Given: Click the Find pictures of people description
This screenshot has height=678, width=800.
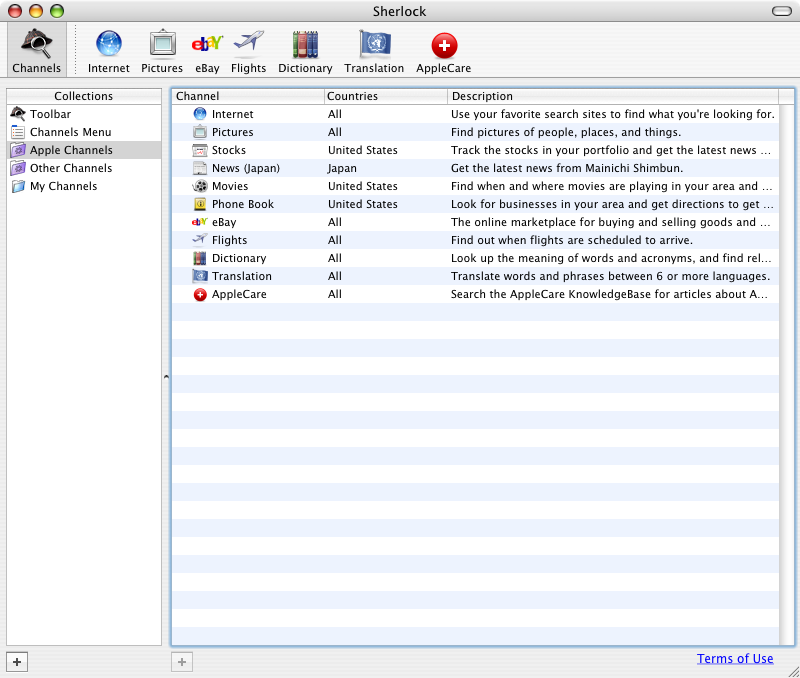Looking at the screenshot, I should point(566,132).
